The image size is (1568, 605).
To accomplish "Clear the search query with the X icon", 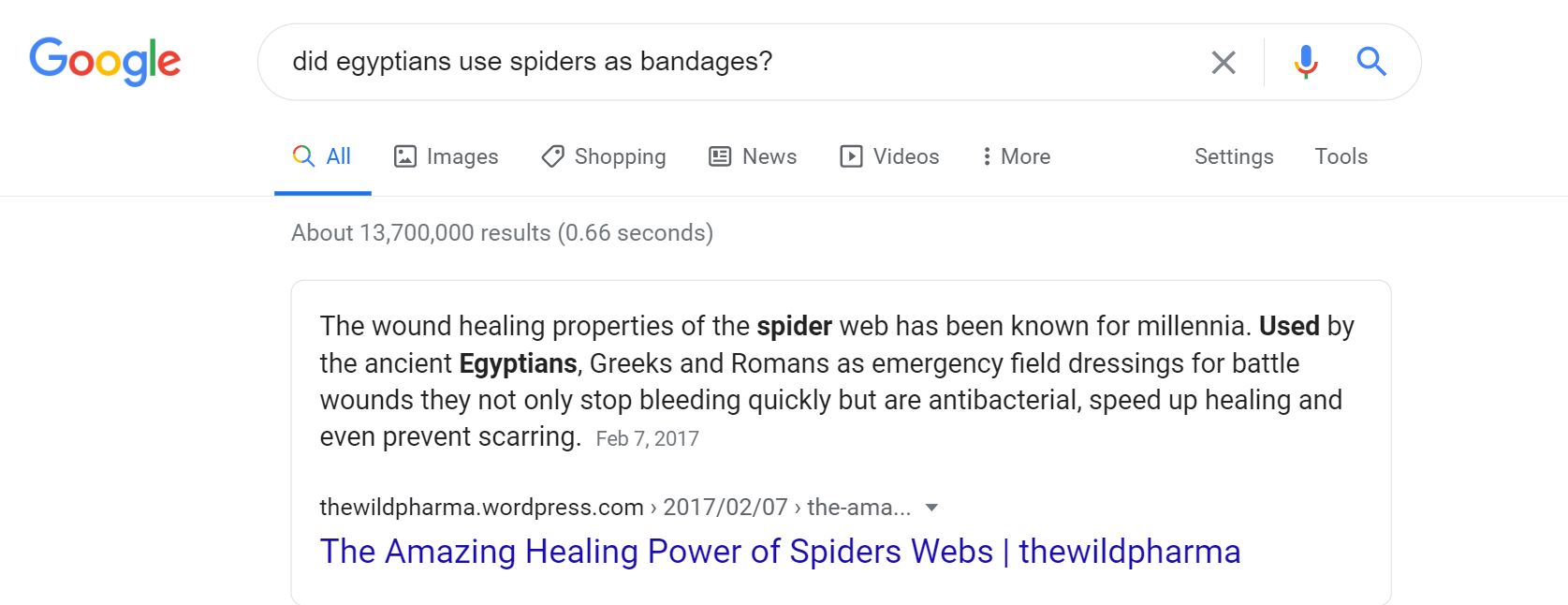I will coord(1224,62).
